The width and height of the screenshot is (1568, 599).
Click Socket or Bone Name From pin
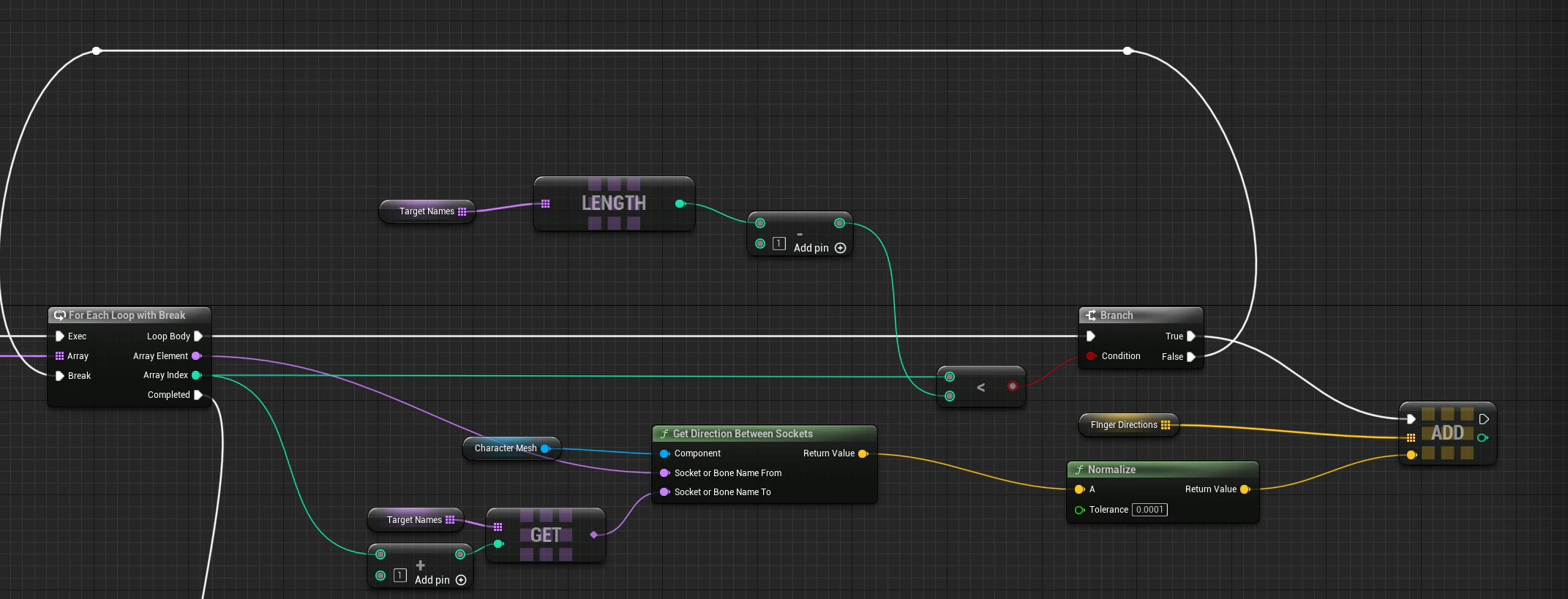click(x=664, y=473)
